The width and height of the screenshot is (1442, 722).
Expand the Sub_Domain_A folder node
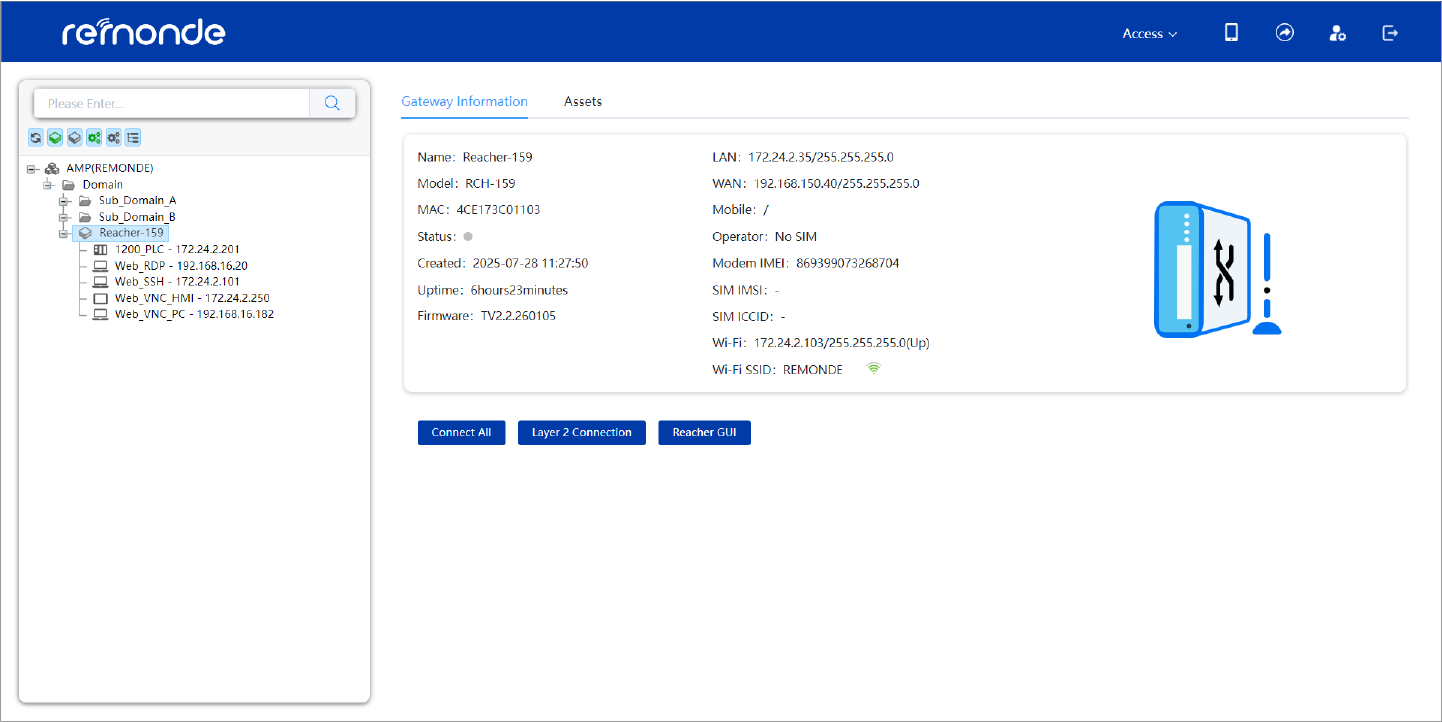pyautogui.click(x=65, y=201)
